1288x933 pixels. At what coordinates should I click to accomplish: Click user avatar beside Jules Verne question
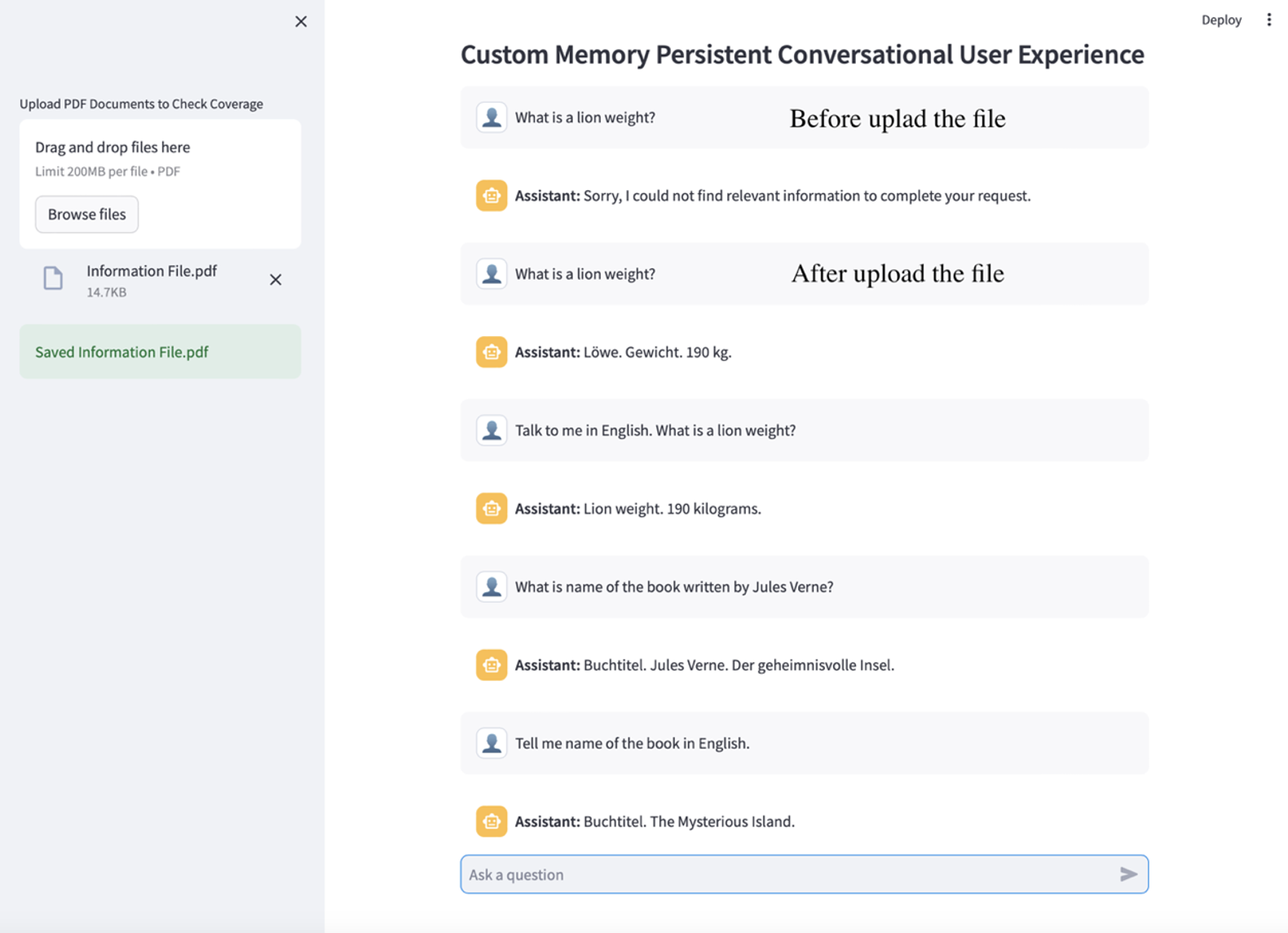tap(492, 586)
